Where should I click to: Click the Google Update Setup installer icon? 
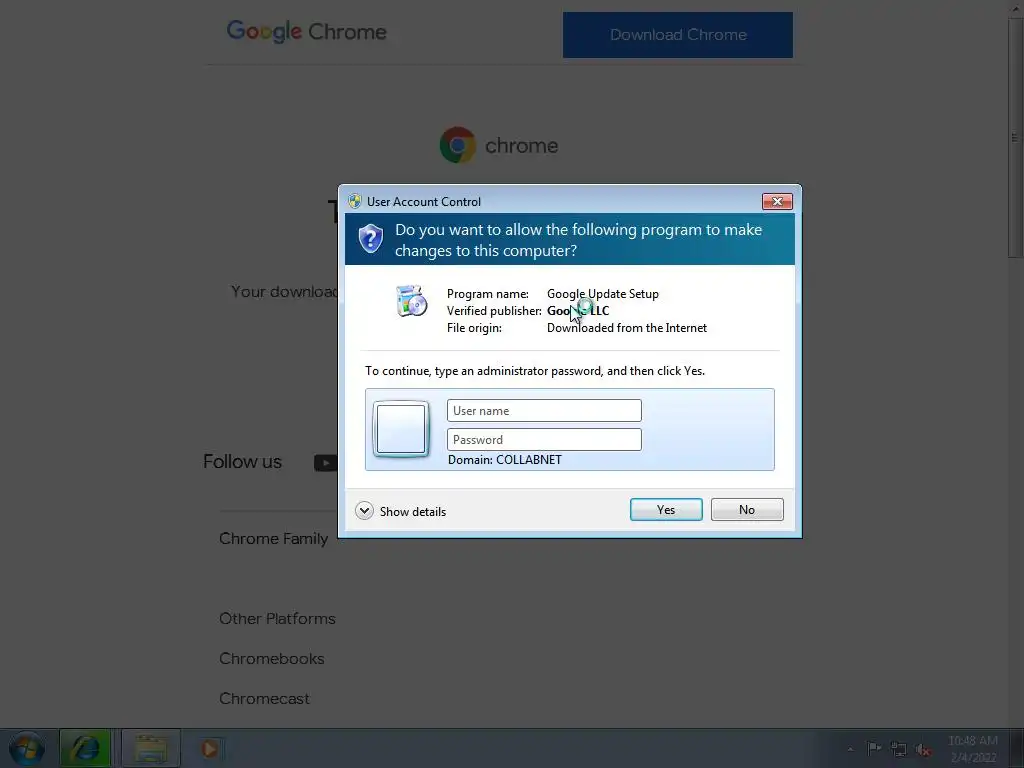click(411, 301)
